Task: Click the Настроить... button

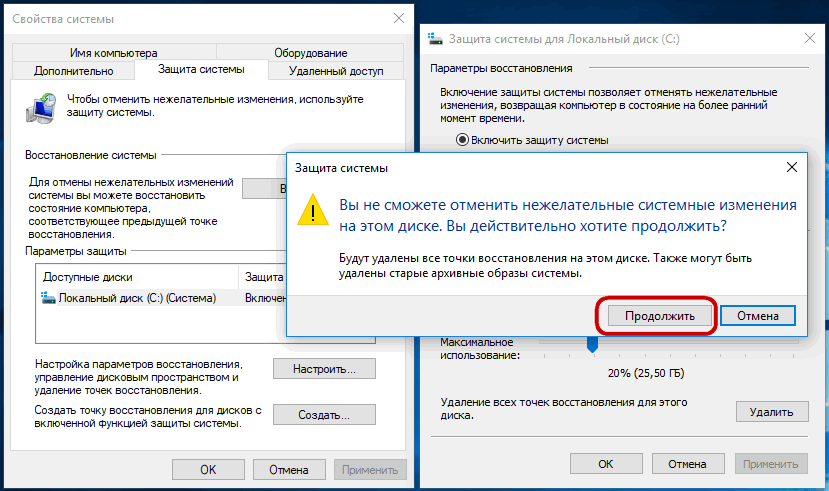Action: click(324, 369)
